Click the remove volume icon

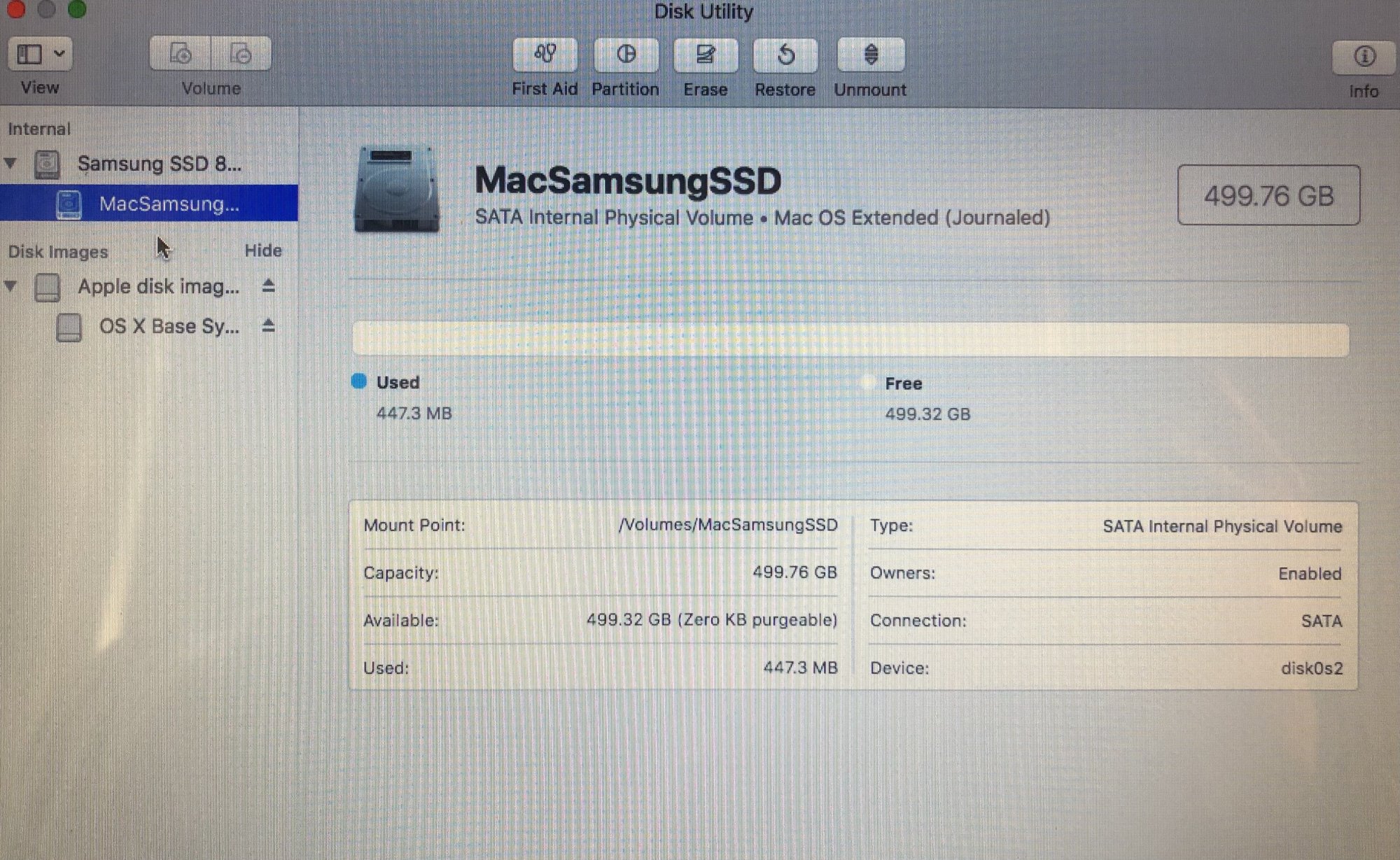tap(241, 54)
